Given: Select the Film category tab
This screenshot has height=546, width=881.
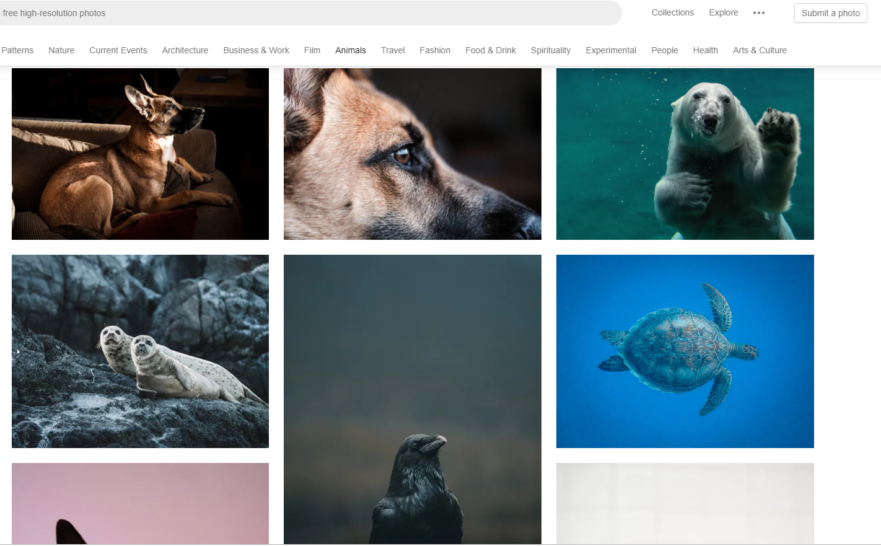Looking at the screenshot, I should pos(312,50).
